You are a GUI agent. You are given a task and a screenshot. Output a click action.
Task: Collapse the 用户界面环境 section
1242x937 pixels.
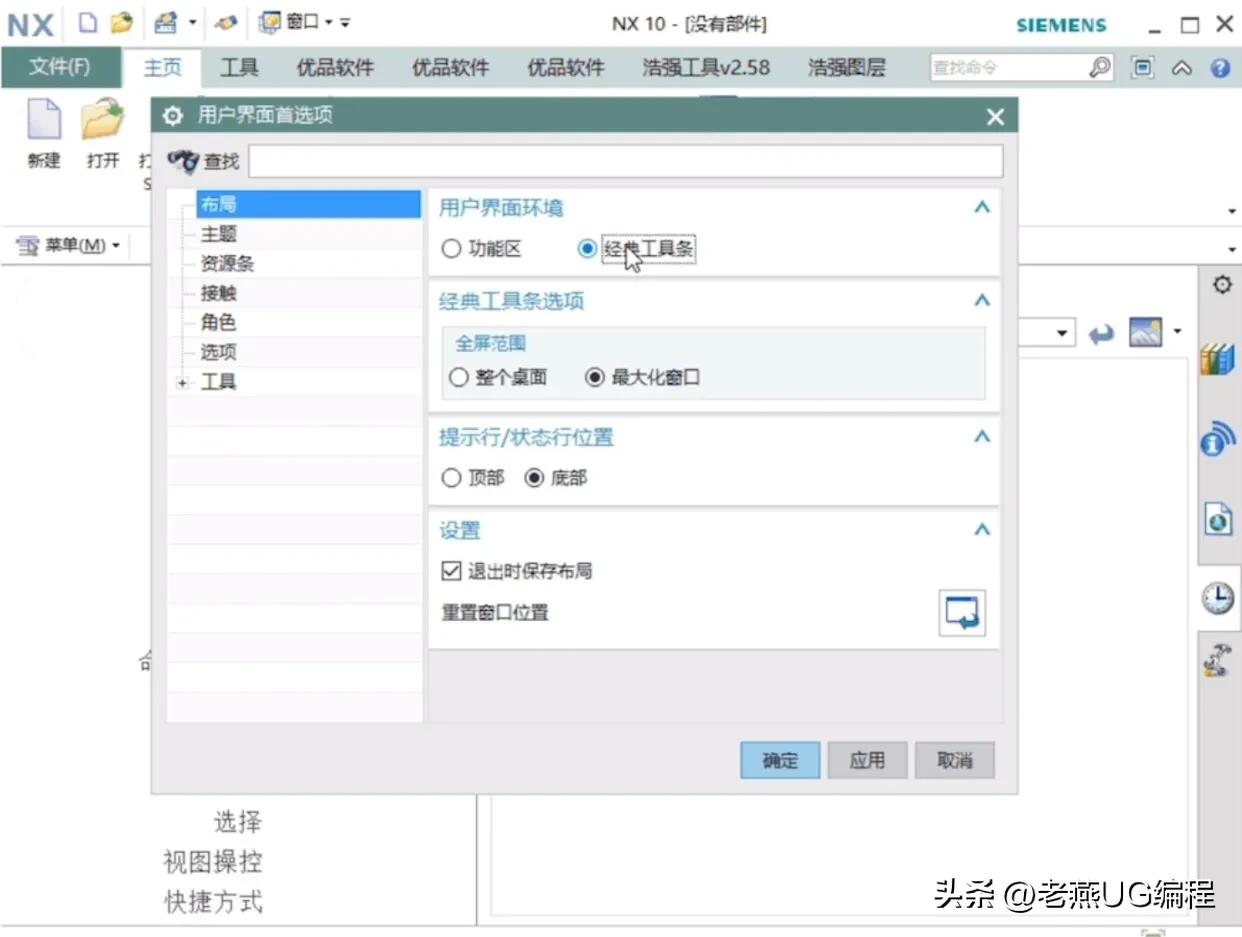(981, 208)
